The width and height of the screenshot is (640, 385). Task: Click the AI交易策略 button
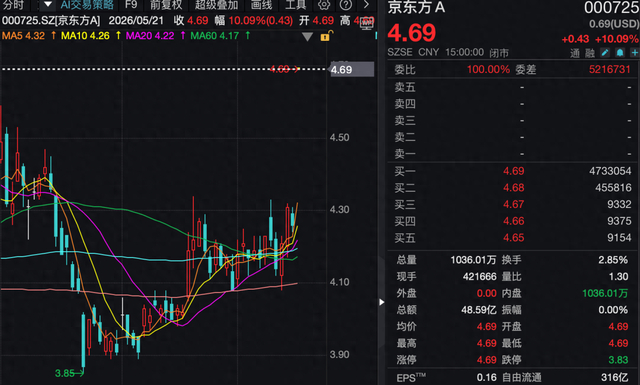(x=87, y=5)
